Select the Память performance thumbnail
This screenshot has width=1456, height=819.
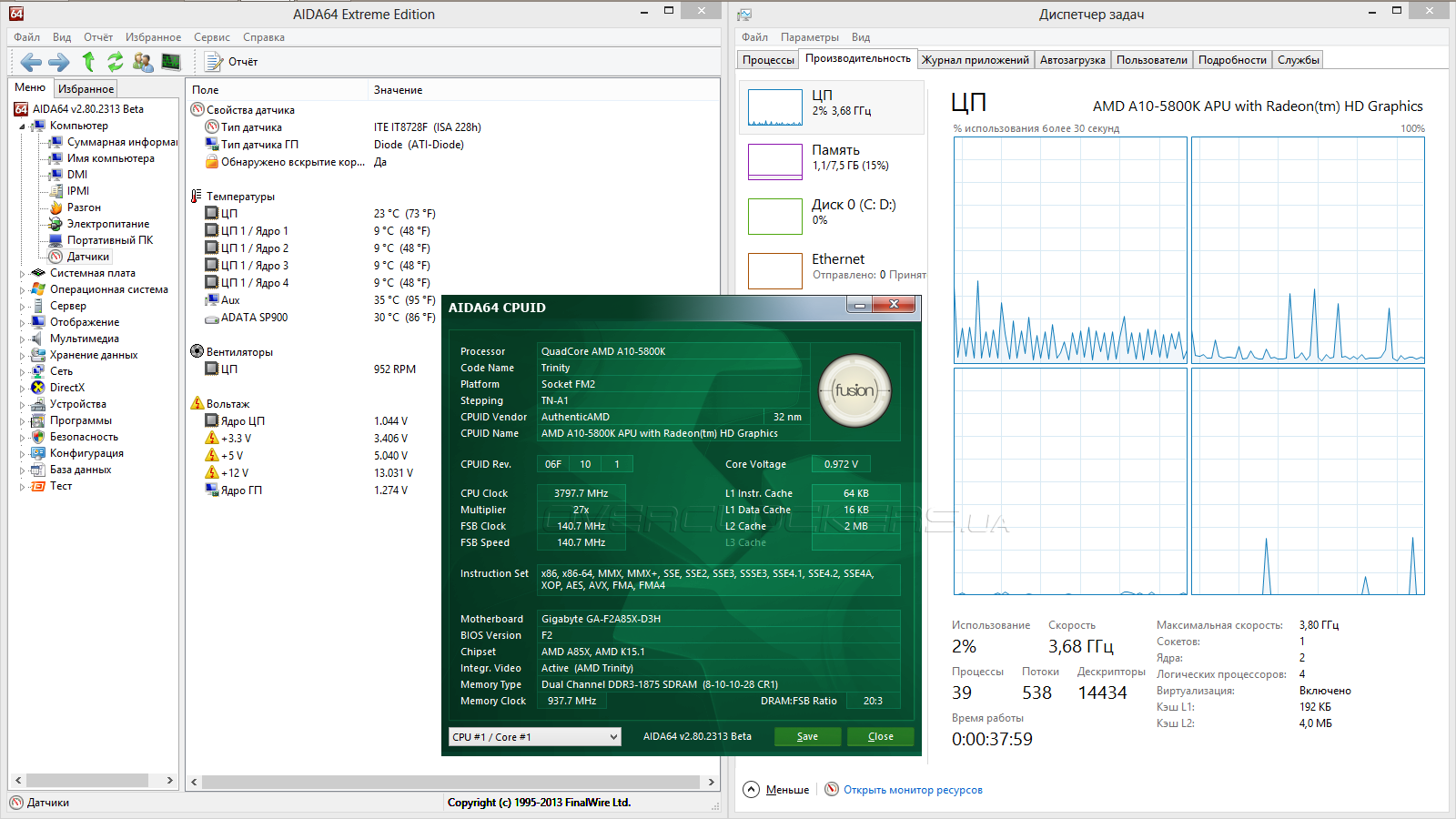(x=832, y=162)
